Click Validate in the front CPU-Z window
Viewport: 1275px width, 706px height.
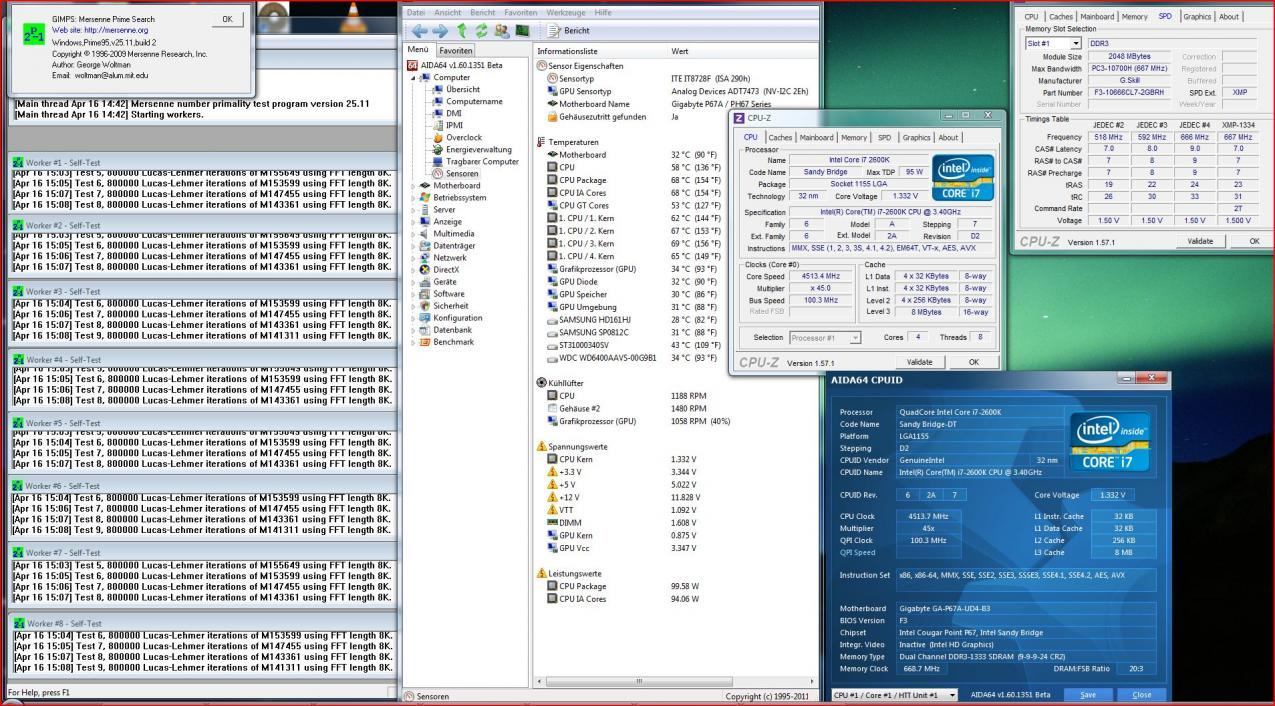pos(919,362)
